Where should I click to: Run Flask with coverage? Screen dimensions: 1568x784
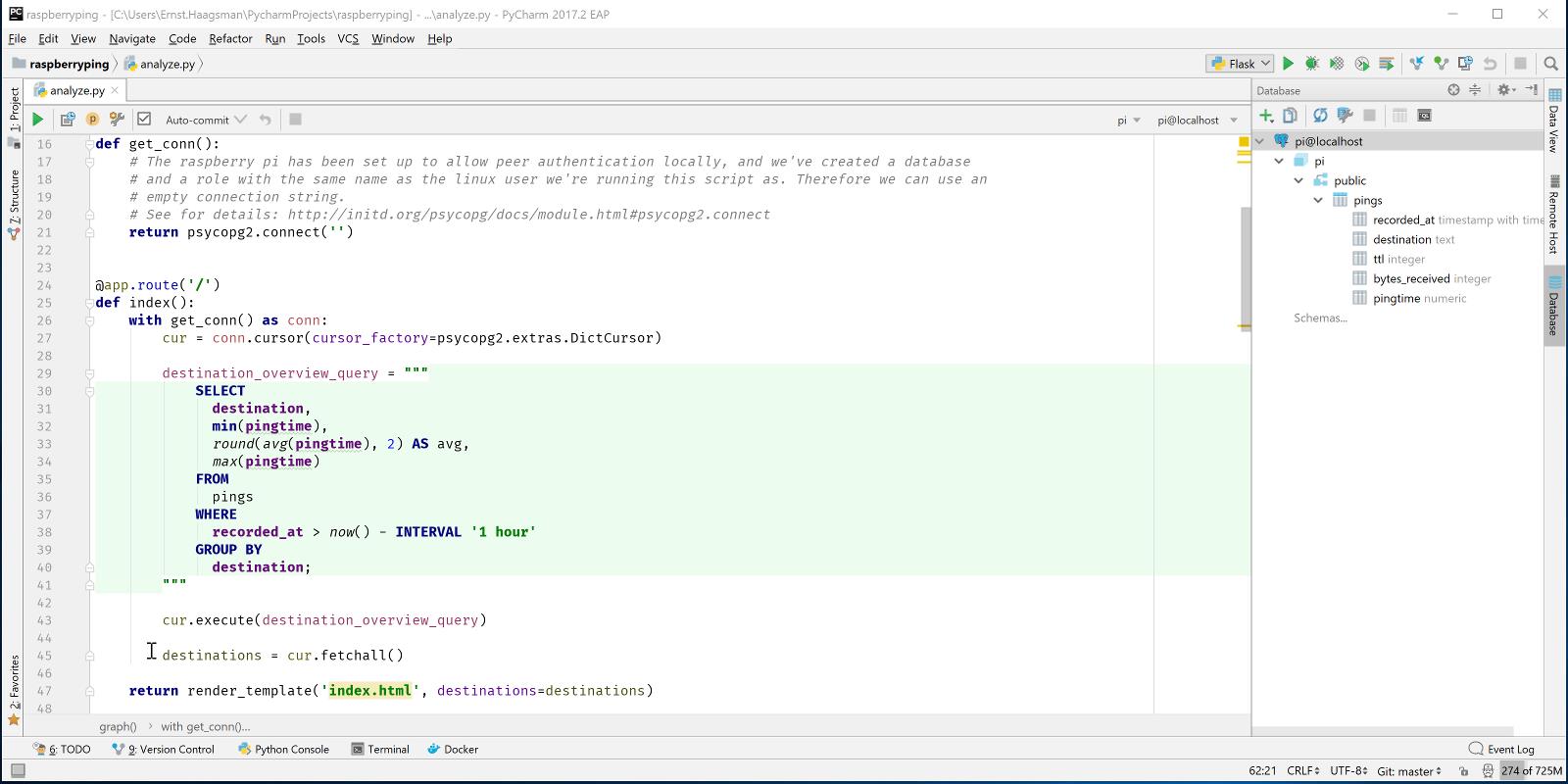[x=1337, y=64]
